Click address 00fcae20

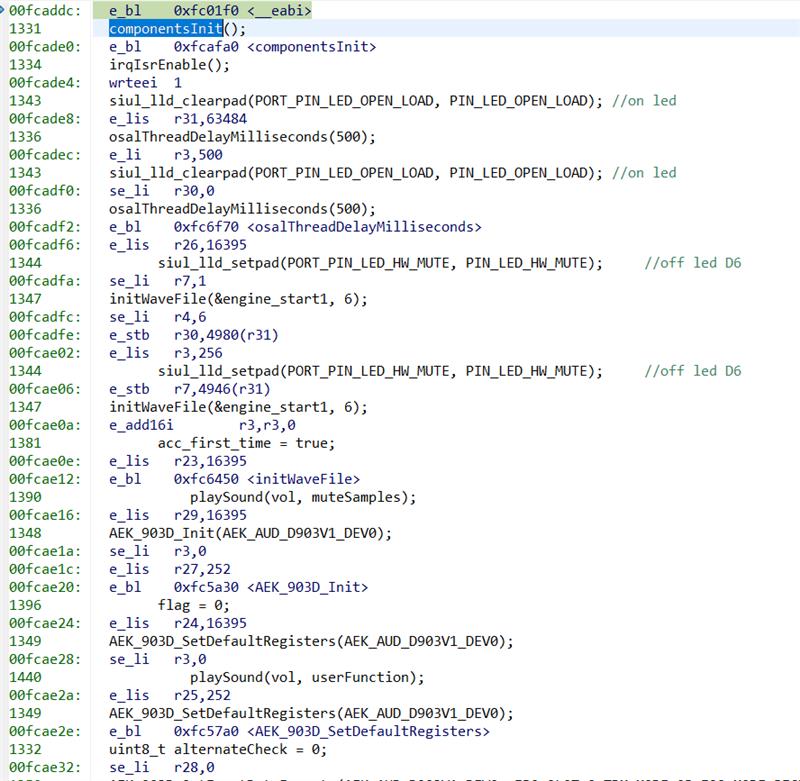[x=44, y=588]
